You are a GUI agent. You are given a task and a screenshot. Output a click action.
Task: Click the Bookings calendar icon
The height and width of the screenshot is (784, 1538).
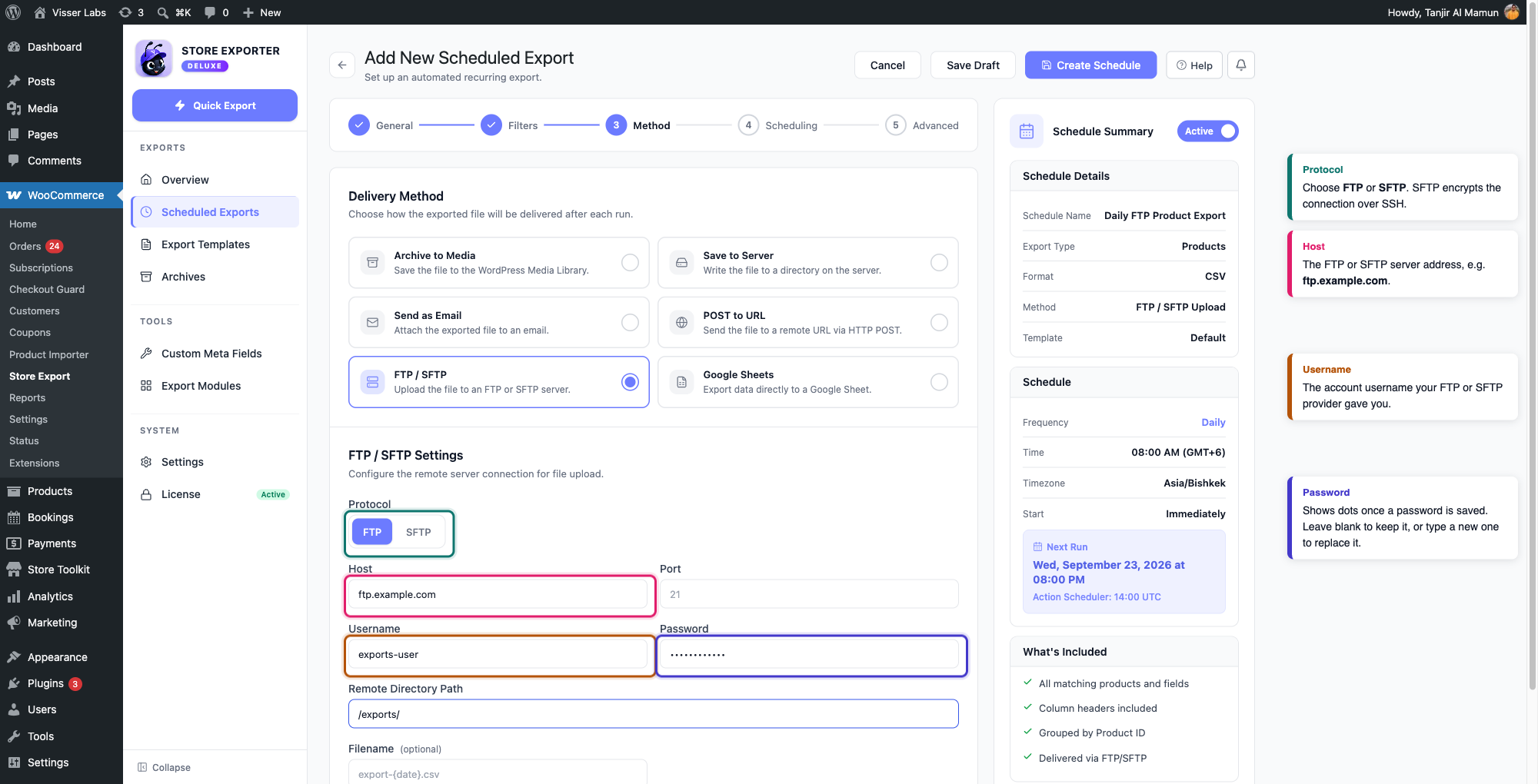tap(14, 517)
